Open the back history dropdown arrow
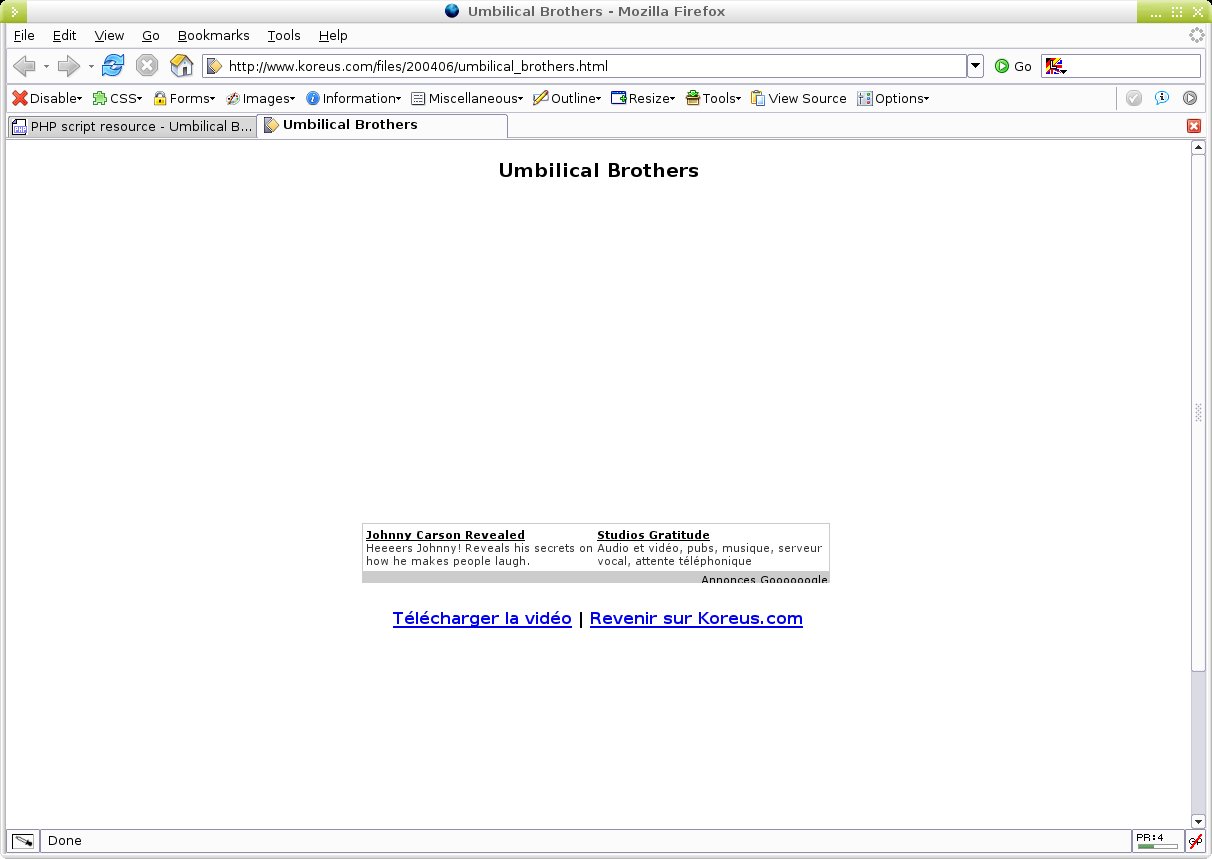This screenshot has height=859, width=1212. [x=46, y=67]
